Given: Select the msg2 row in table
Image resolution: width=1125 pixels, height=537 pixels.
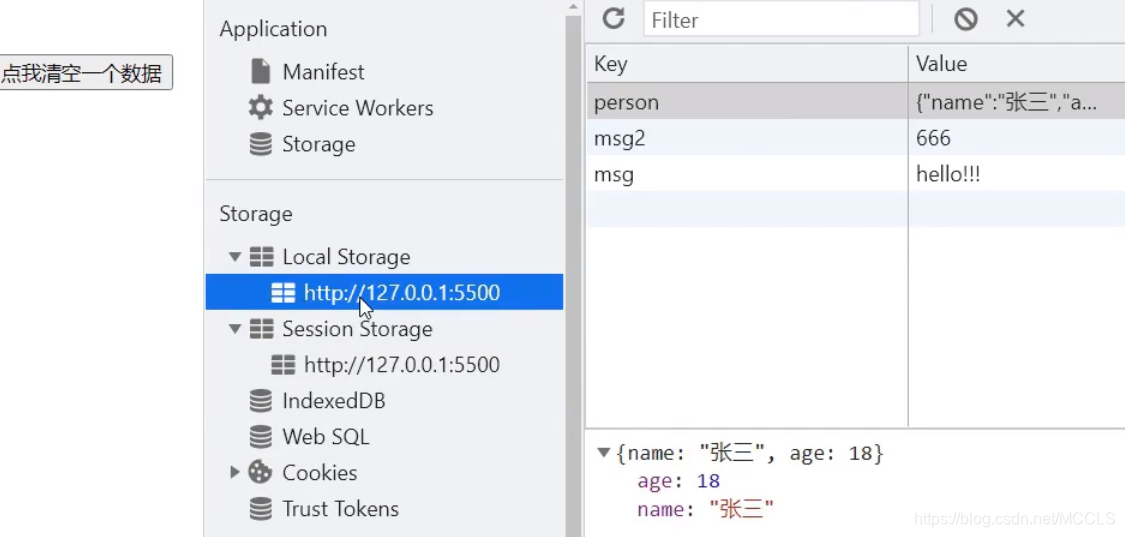Looking at the screenshot, I should pos(746,138).
